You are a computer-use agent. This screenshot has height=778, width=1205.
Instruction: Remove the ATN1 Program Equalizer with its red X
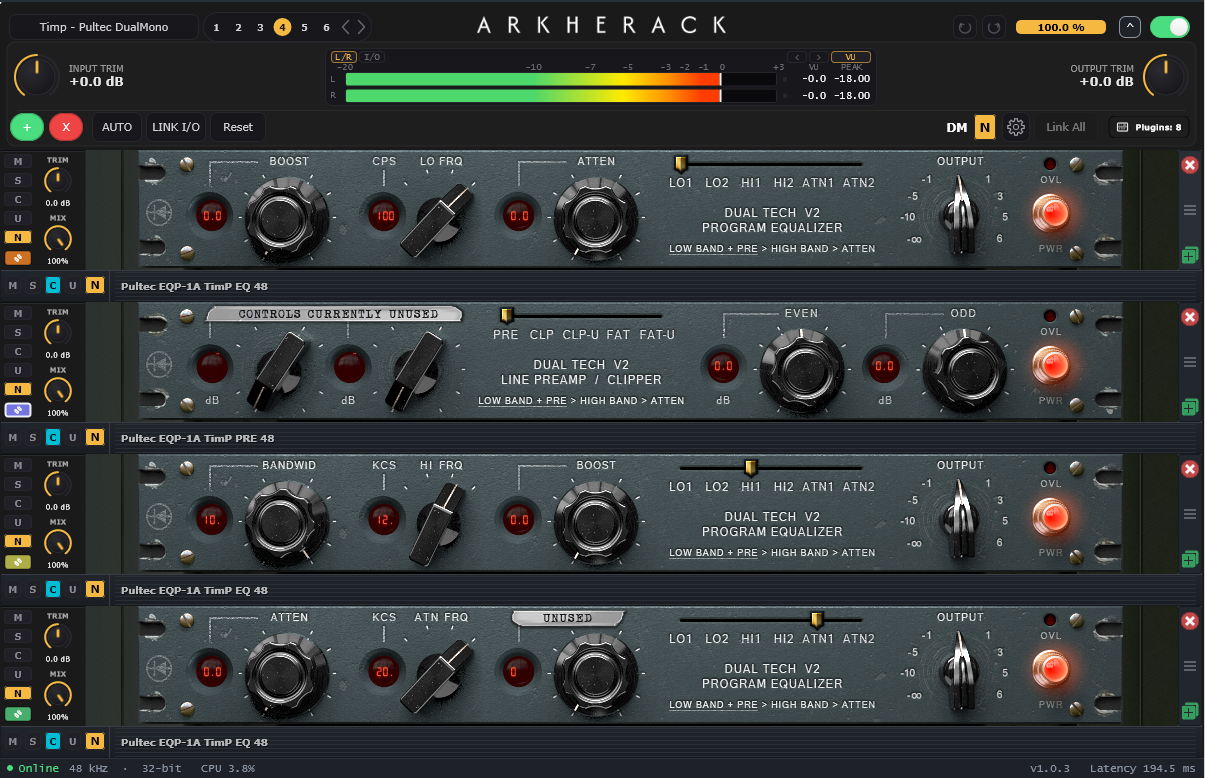(x=1190, y=621)
